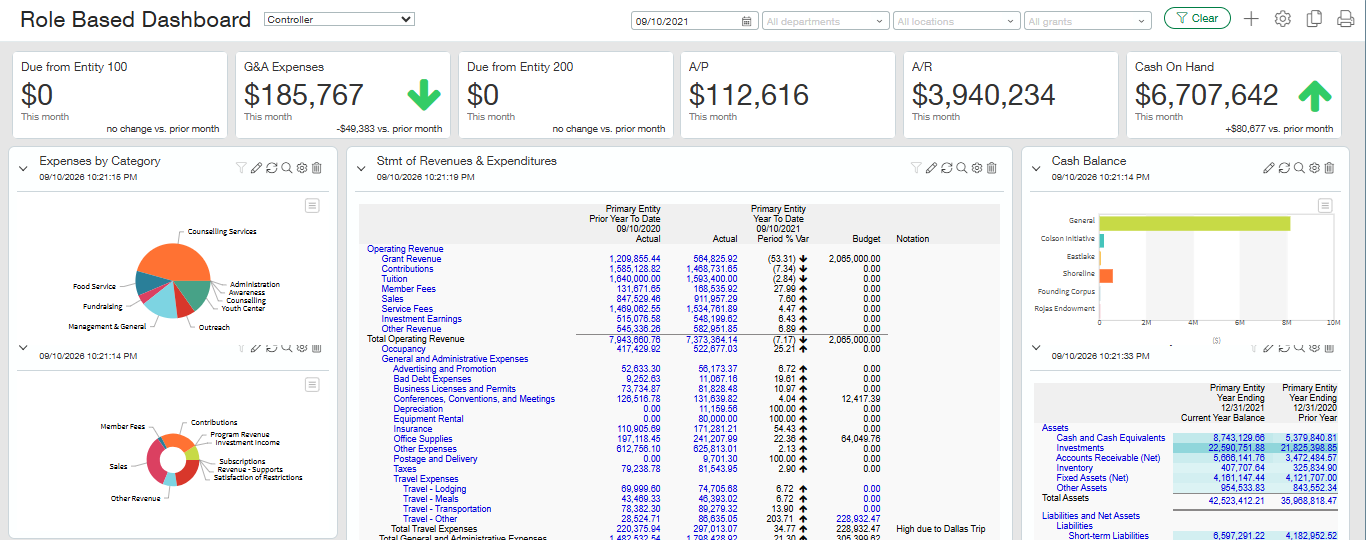
Task: Open the Fixed Assets (Net) link
Action: point(1092,478)
